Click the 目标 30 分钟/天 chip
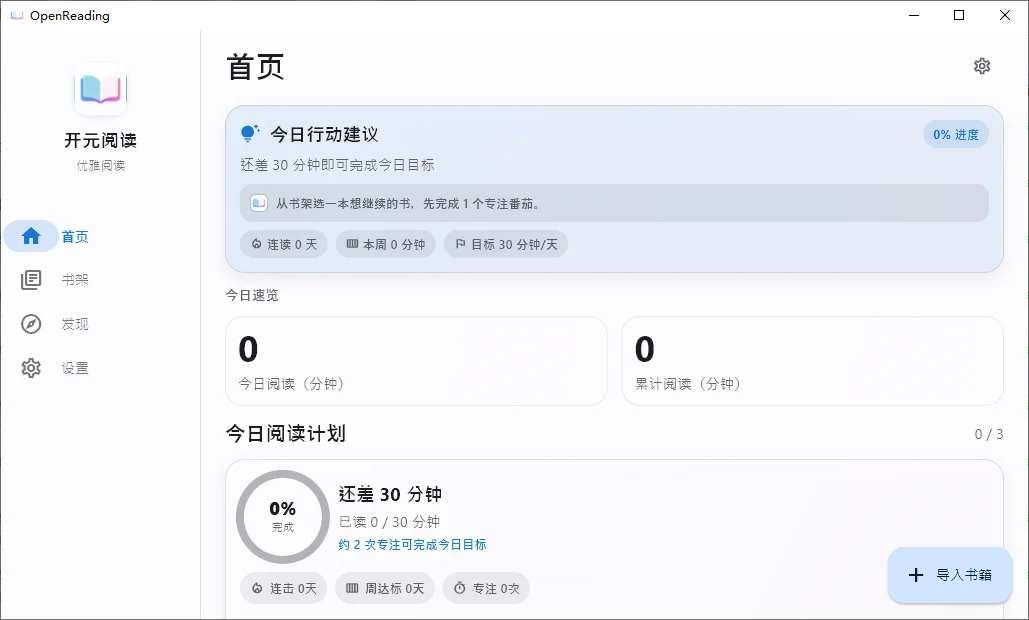 tap(506, 245)
